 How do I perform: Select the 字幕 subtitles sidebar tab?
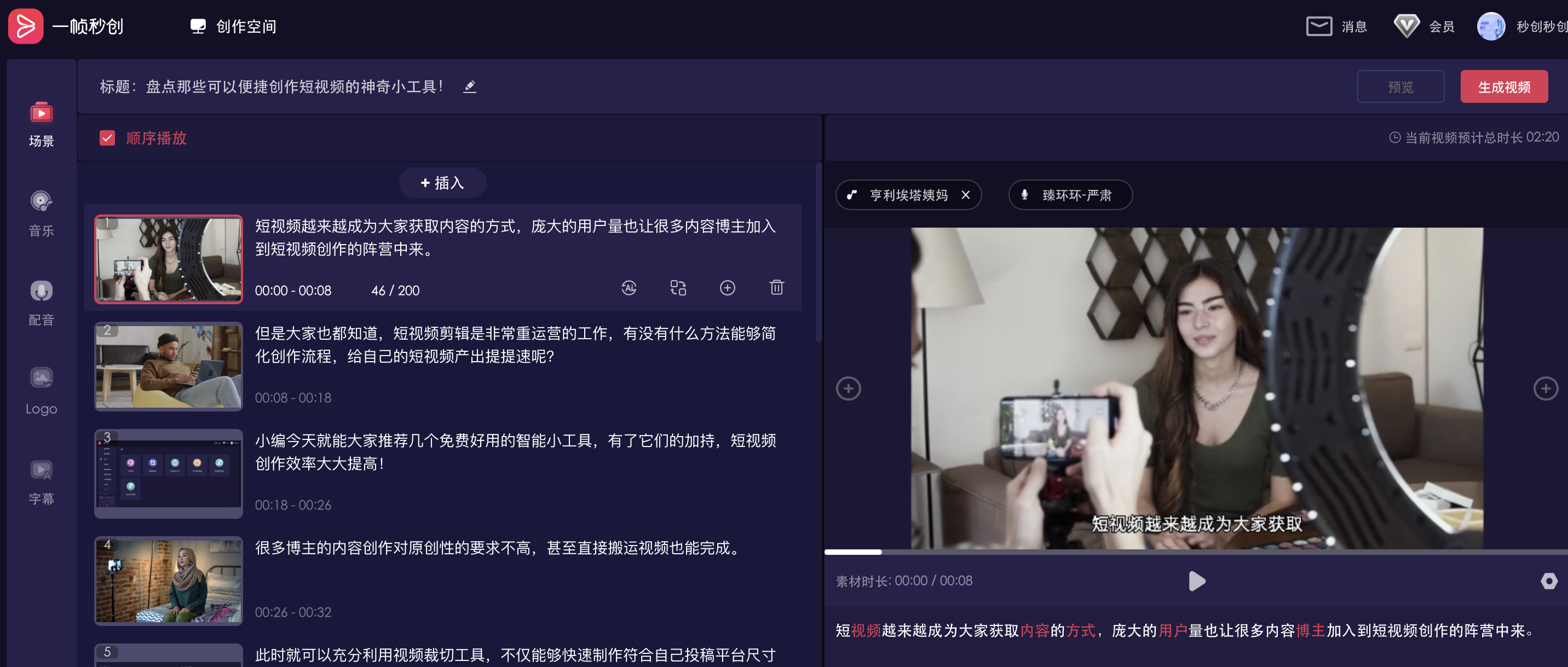(x=42, y=482)
